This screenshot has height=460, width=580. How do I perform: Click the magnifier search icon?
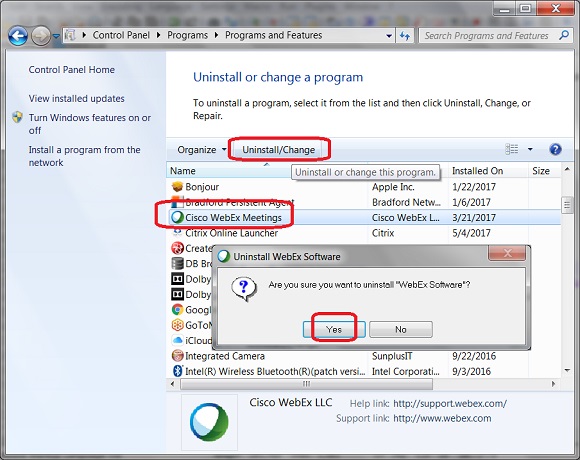pyautogui.click(x=564, y=35)
